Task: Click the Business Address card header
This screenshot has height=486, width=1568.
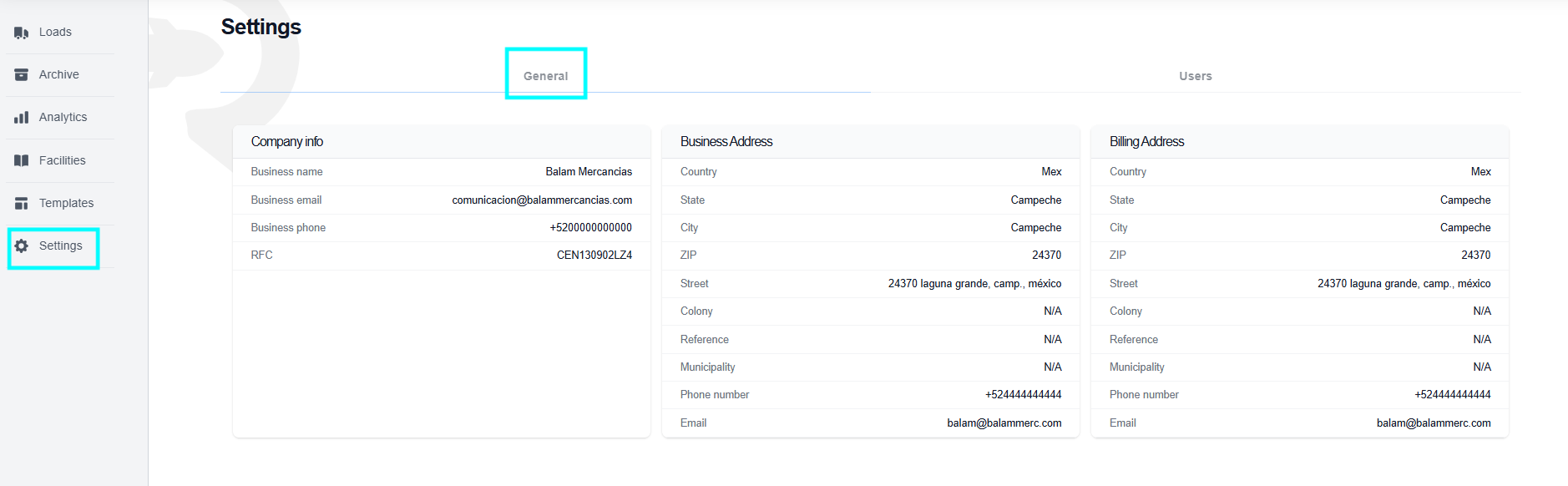Action: [x=871, y=142]
